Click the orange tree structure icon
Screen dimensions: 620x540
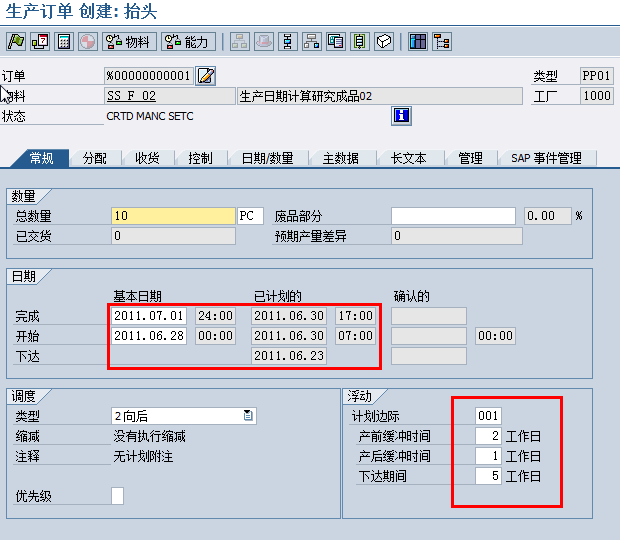442,42
